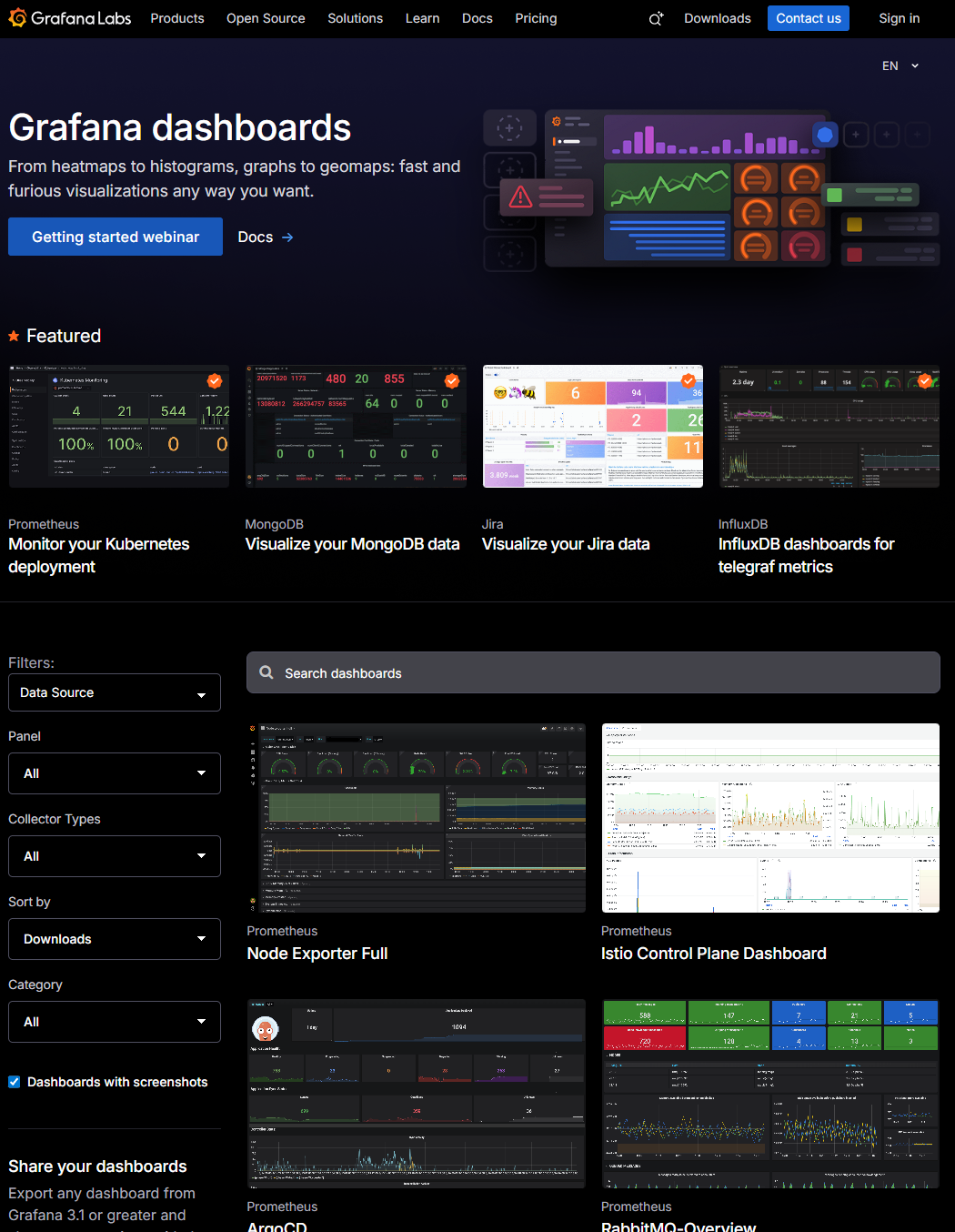Click the arrow icon beside Docs link
Image resolution: width=955 pixels, height=1232 pixels.
point(287,237)
